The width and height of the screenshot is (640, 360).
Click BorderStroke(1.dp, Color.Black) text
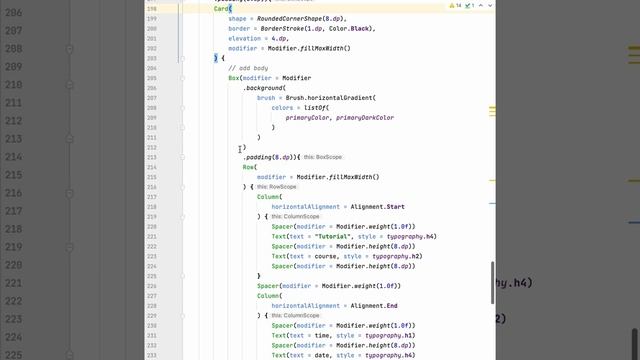tap(317, 29)
